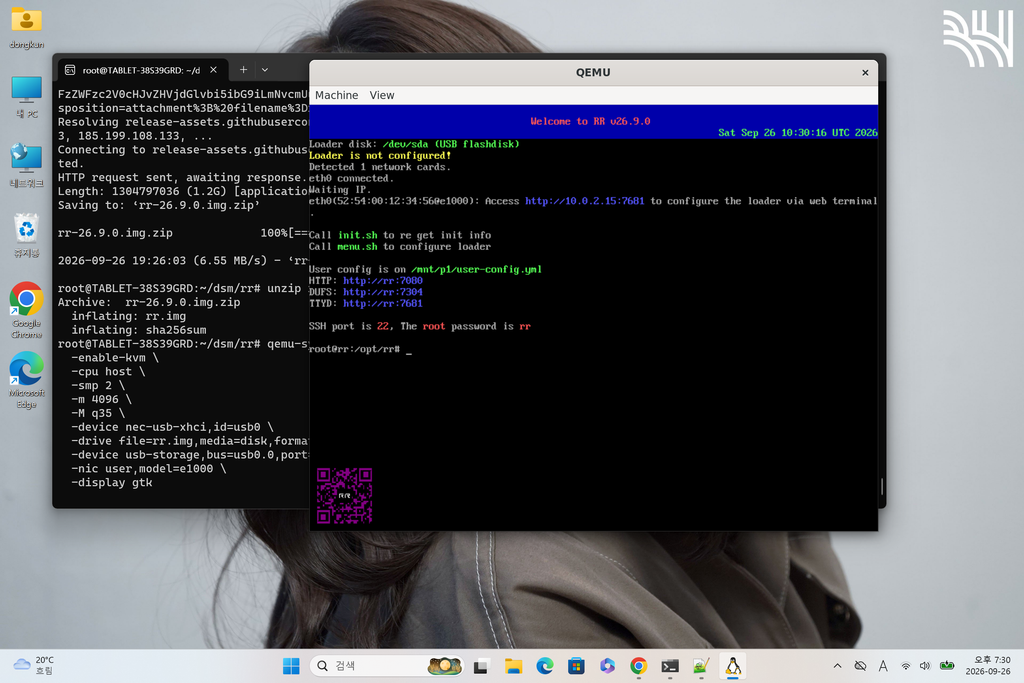The image size is (1024, 683).
Task: Open the Machine menu in QEMU
Action: tap(336, 95)
